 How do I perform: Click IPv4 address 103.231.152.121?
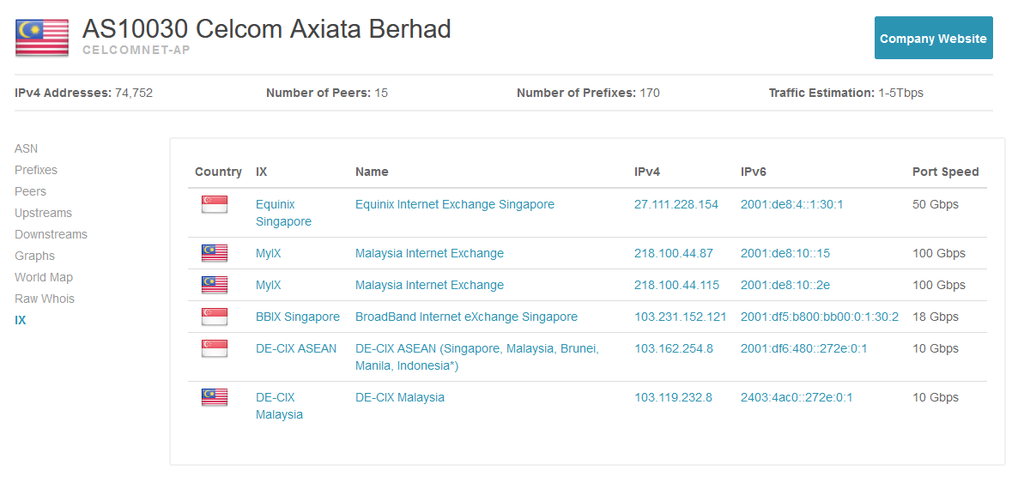click(680, 317)
